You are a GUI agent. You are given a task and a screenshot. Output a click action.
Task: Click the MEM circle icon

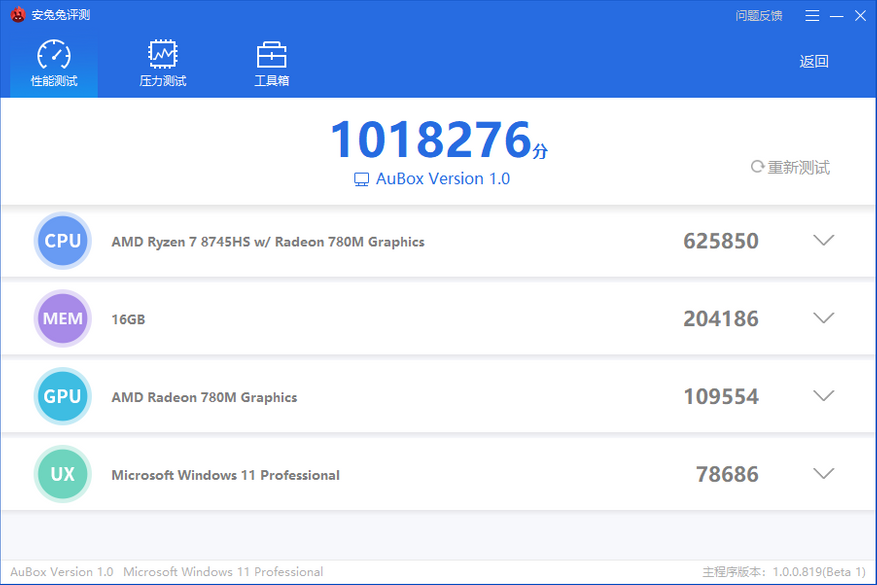click(63, 318)
